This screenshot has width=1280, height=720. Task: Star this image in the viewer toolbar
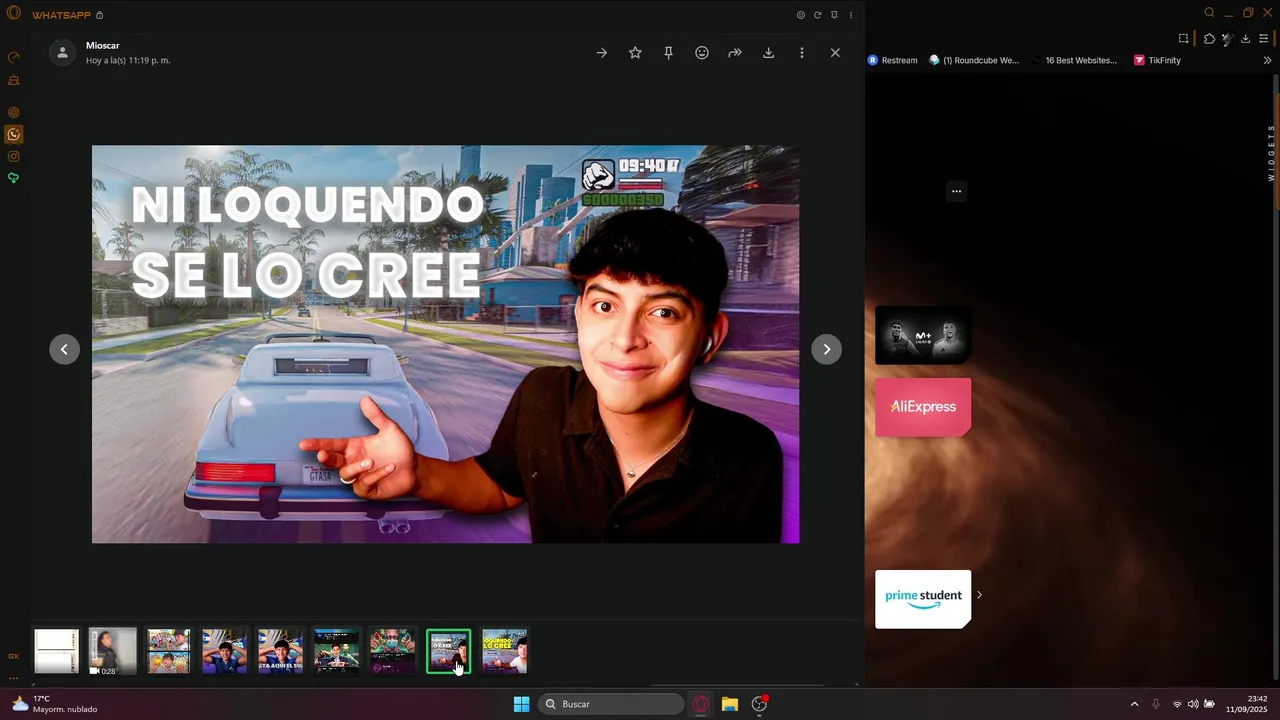635,53
